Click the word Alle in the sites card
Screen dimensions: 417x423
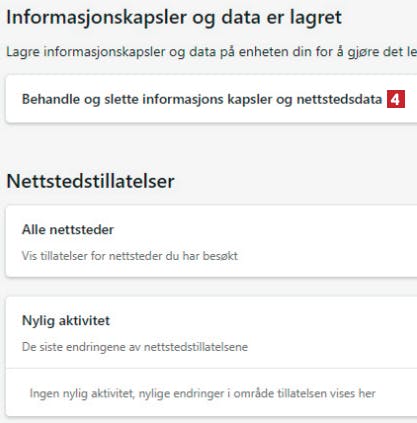click(34, 230)
